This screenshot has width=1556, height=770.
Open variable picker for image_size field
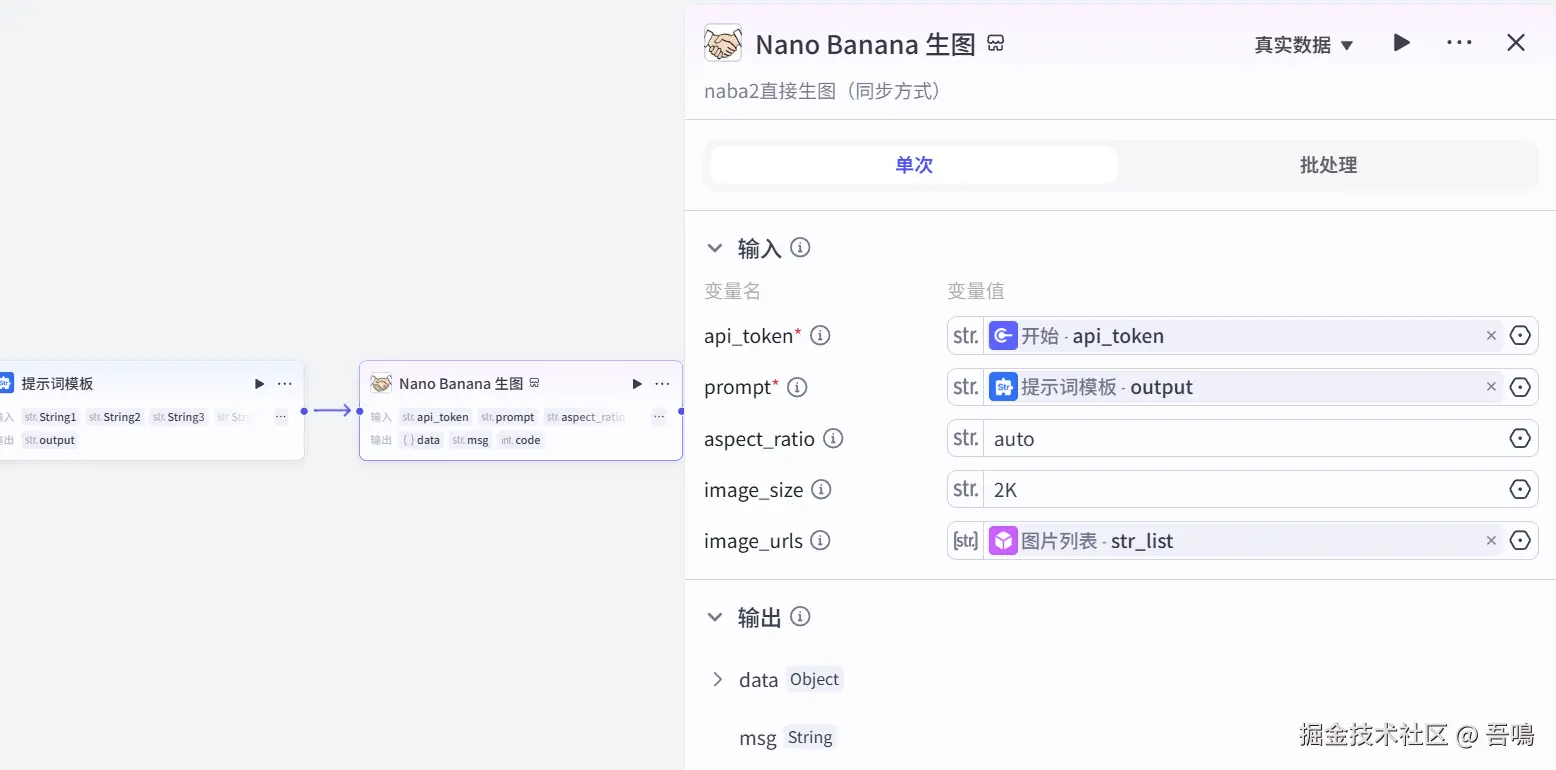1520,490
